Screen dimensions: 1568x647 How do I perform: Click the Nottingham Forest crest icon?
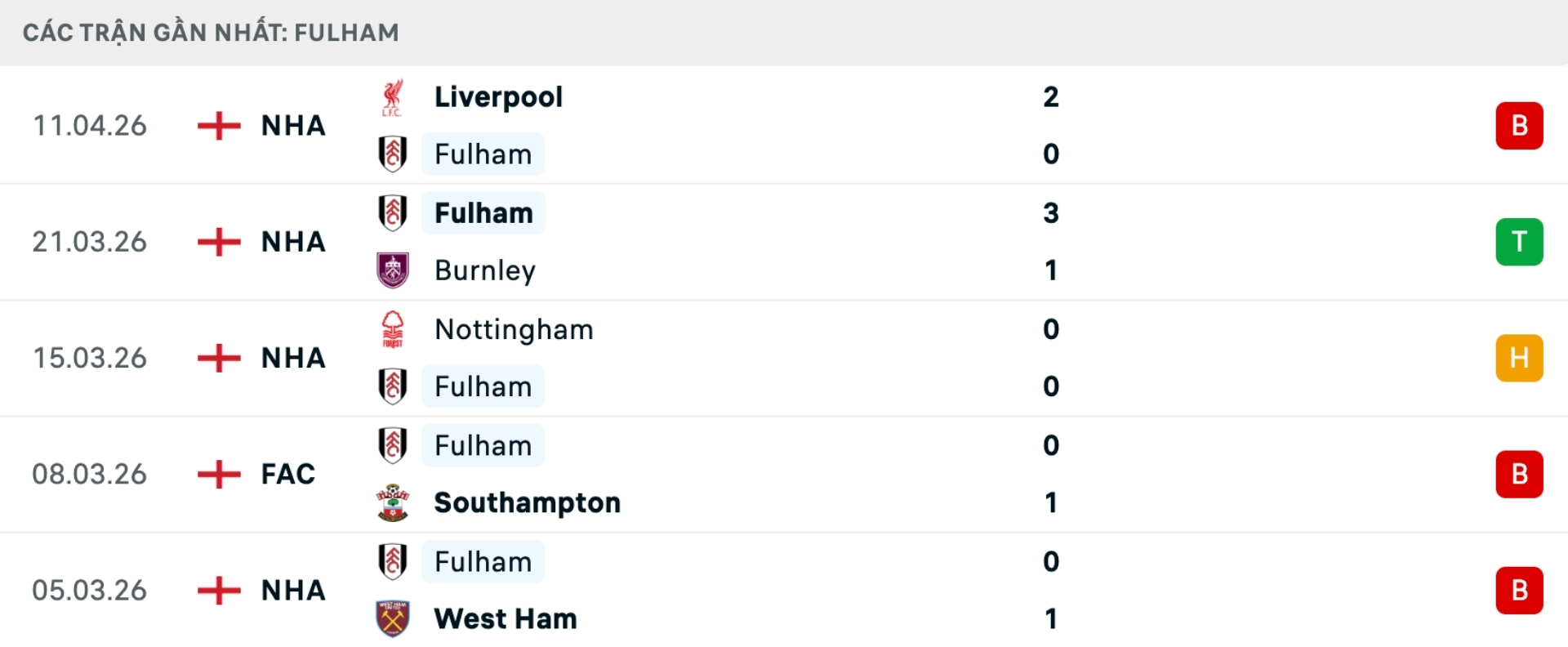click(393, 329)
